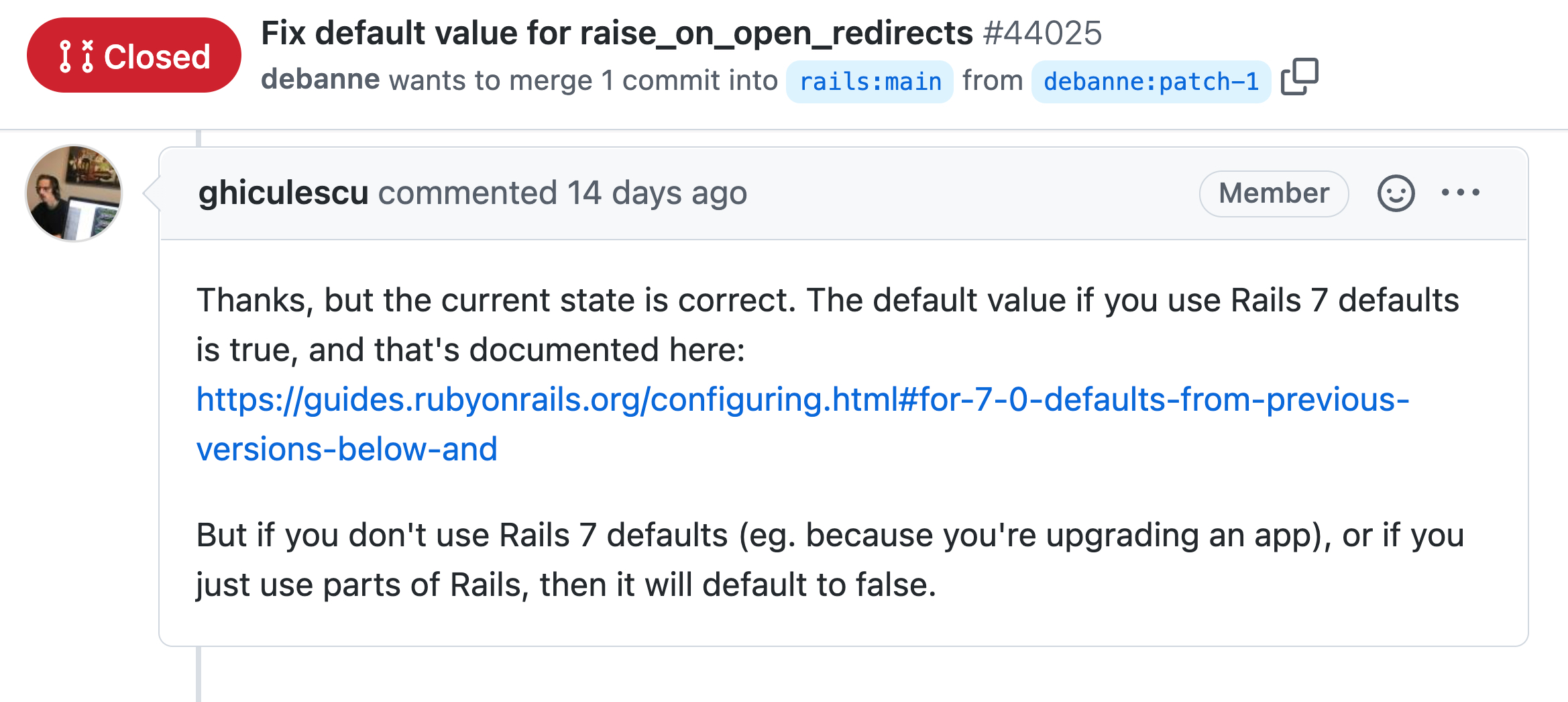Open ghiculescu's profile avatar

[74, 193]
